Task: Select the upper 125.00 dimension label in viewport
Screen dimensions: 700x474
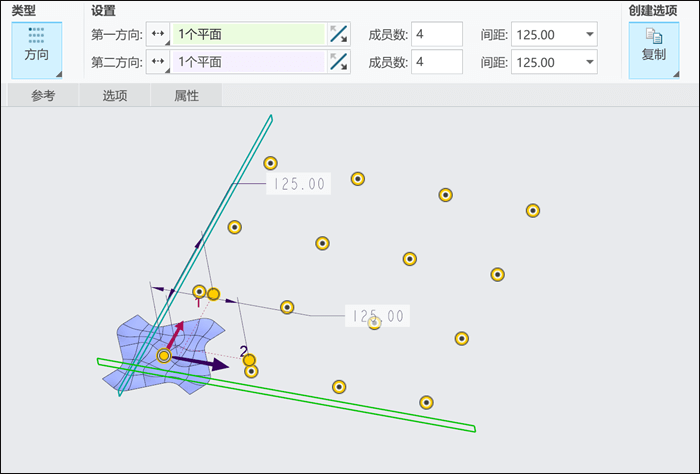Action: click(299, 183)
